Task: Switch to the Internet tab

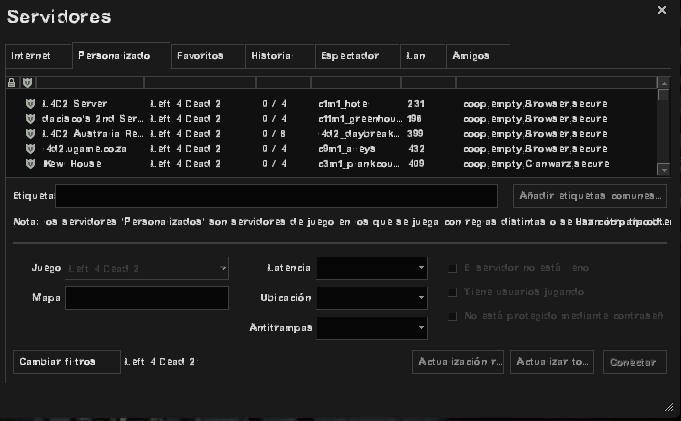Action: pyautogui.click(x=39, y=56)
